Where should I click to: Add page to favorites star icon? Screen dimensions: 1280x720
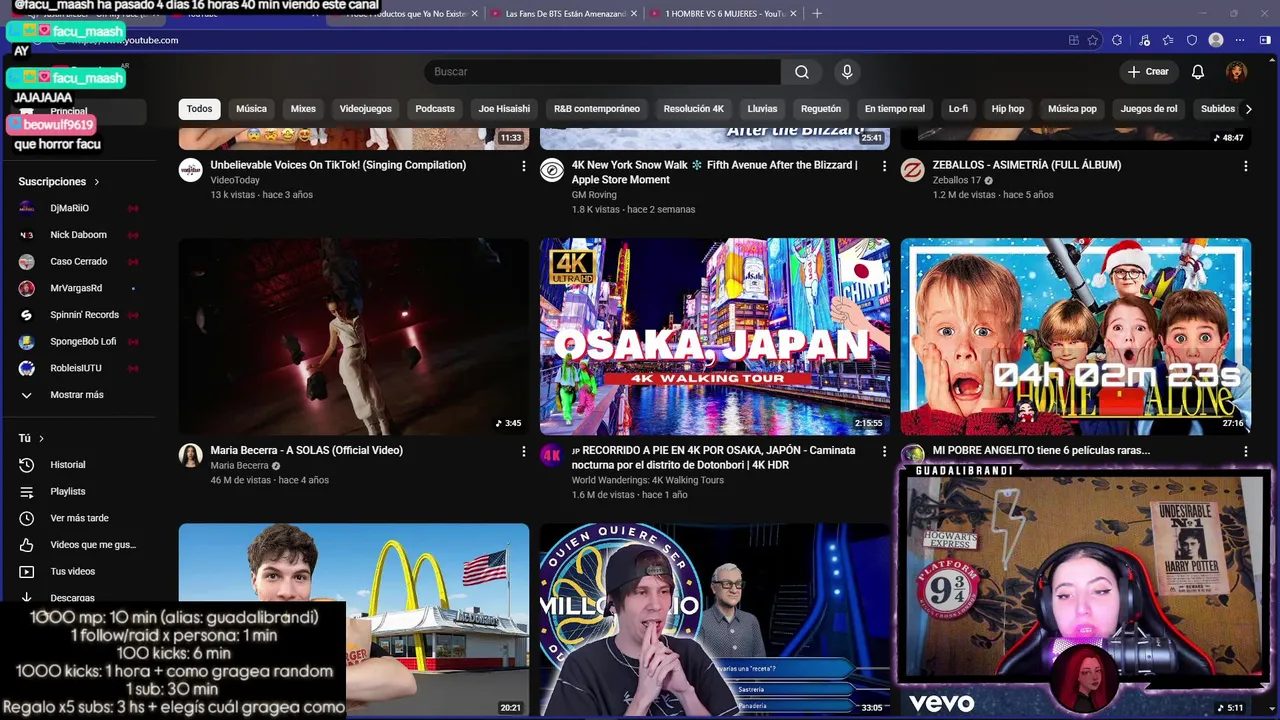pyautogui.click(x=1093, y=40)
